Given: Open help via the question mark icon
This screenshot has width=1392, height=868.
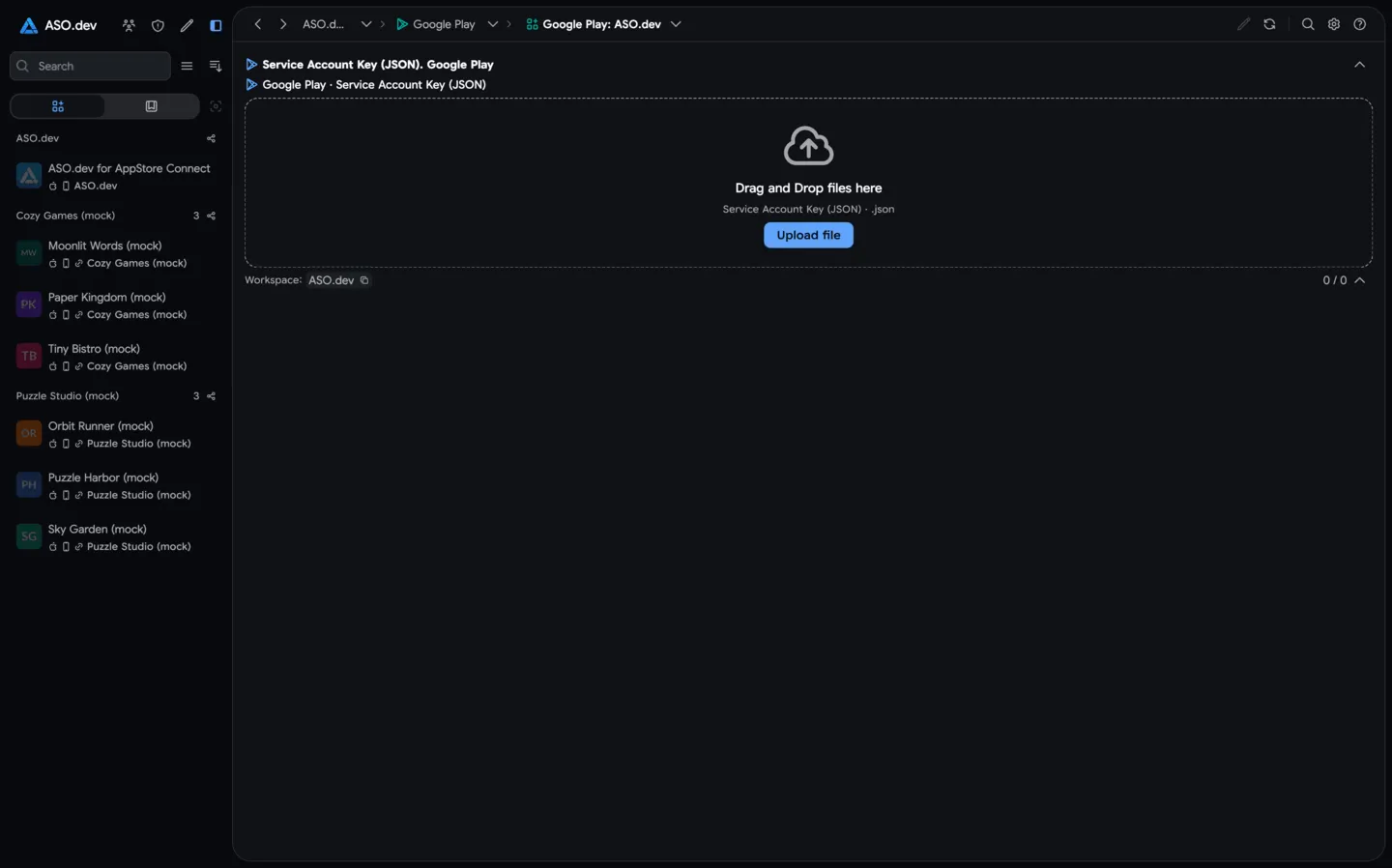Looking at the screenshot, I should click(x=1360, y=24).
